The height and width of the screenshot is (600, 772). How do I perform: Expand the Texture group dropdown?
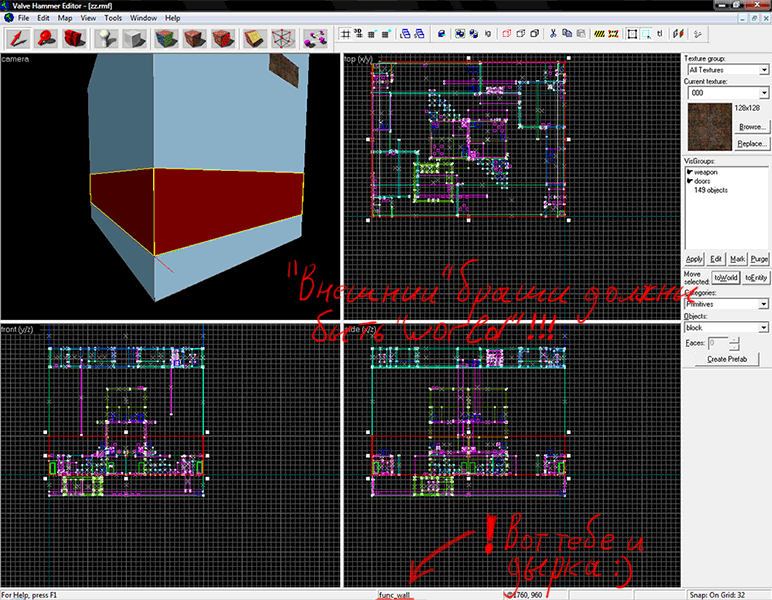pos(763,70)
